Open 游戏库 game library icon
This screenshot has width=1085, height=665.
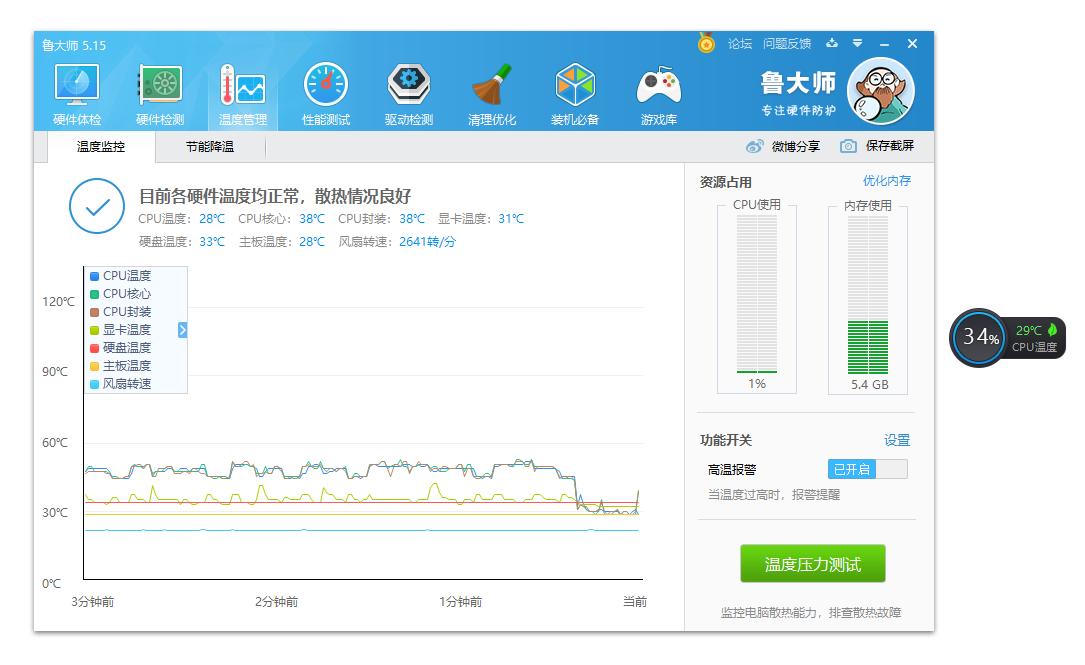tap(658, 95)
